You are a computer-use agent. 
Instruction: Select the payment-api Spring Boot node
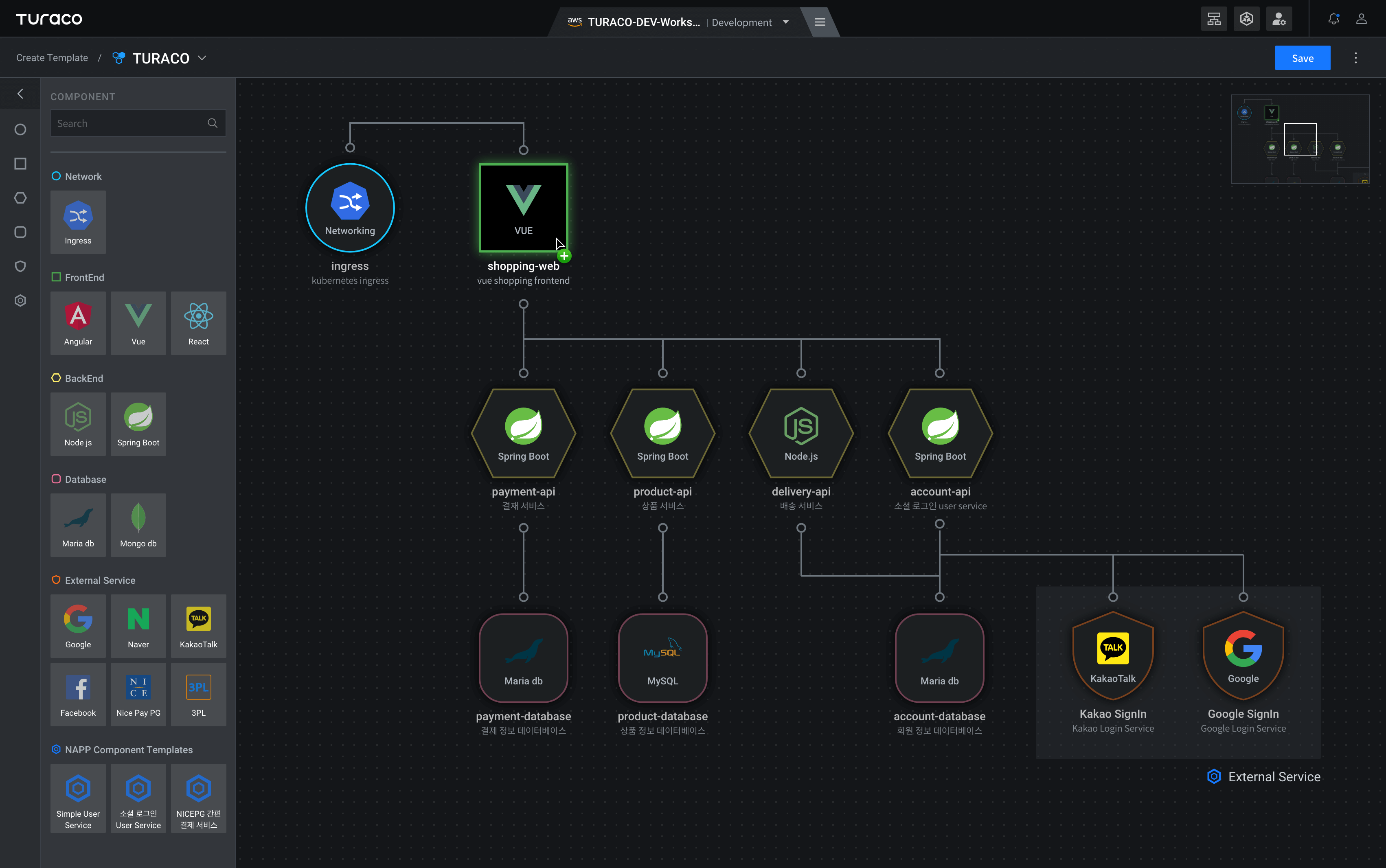point(524,434)
